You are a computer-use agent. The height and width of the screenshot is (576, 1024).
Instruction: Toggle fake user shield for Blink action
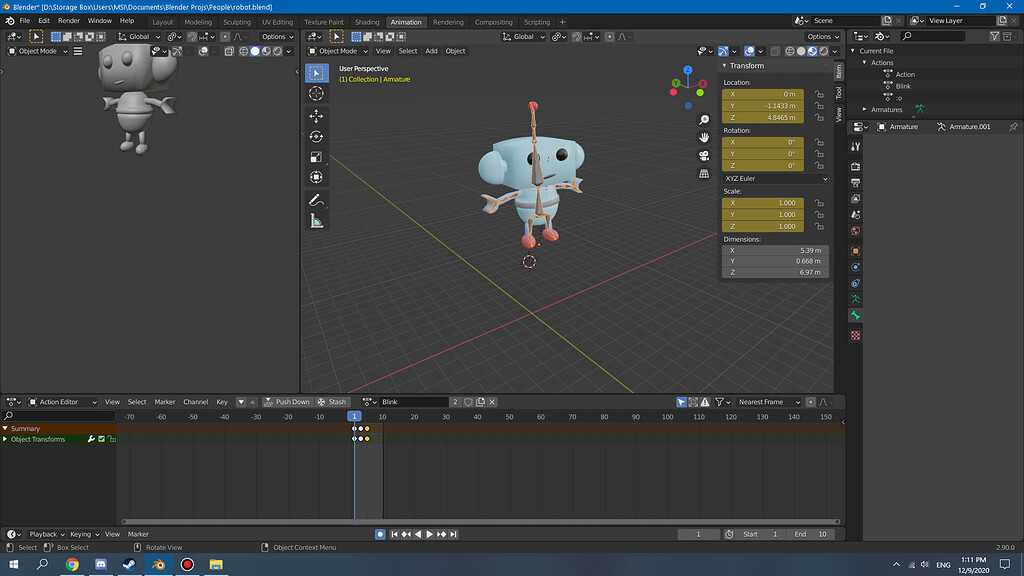point(468,402)
